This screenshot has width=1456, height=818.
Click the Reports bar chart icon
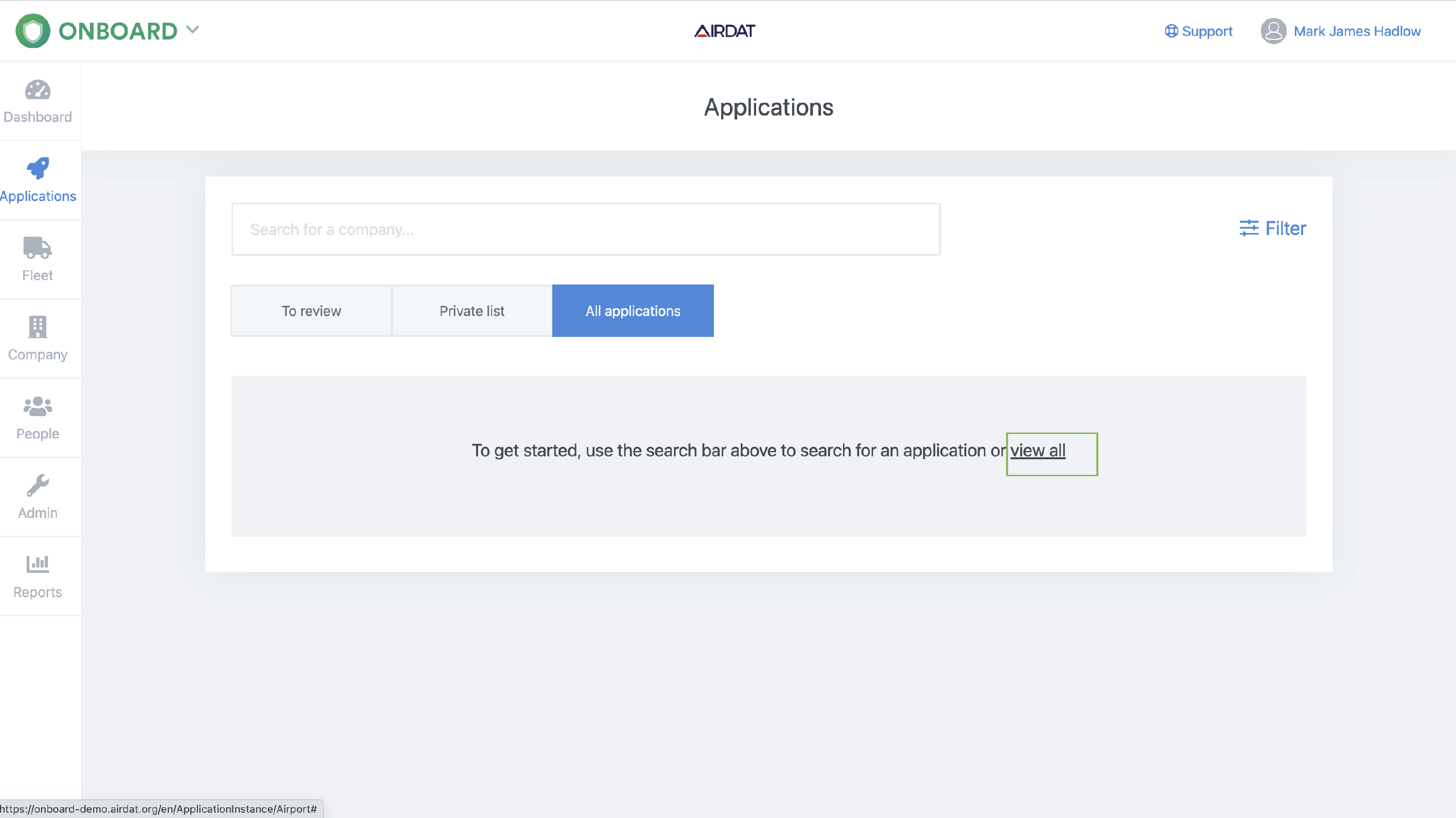(x=37, y=564)
